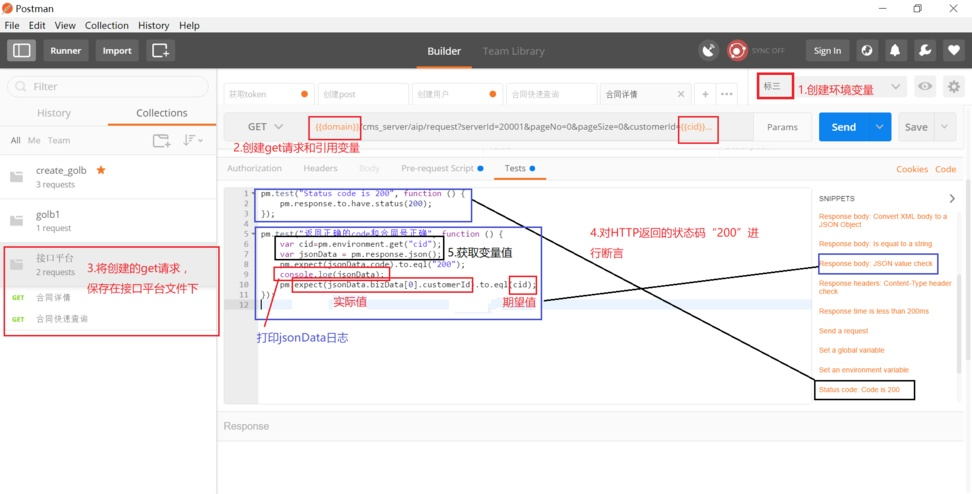Click the Params button

coord(782,126)
